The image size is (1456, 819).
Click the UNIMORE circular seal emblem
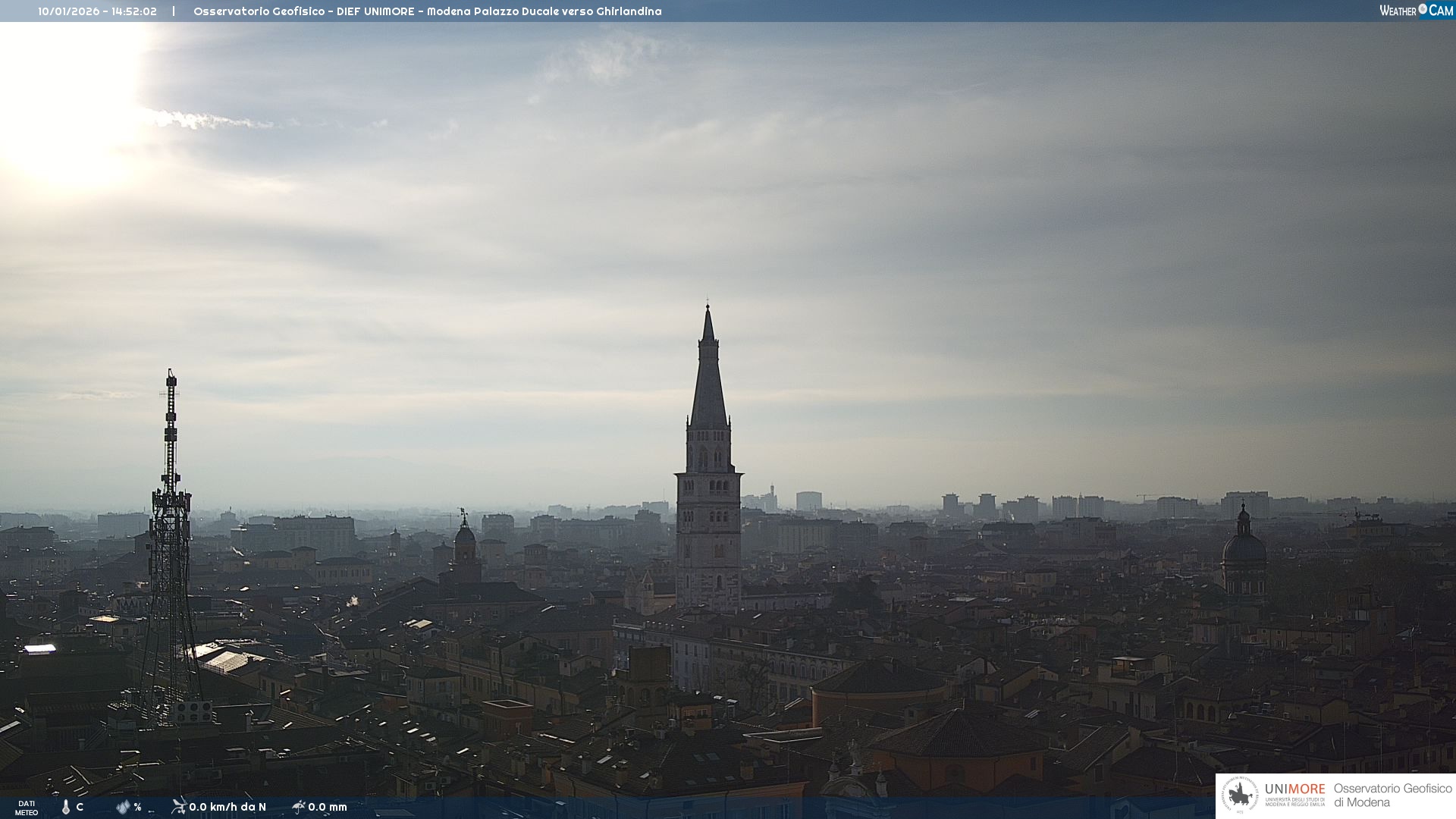[x=1241, y=795]
